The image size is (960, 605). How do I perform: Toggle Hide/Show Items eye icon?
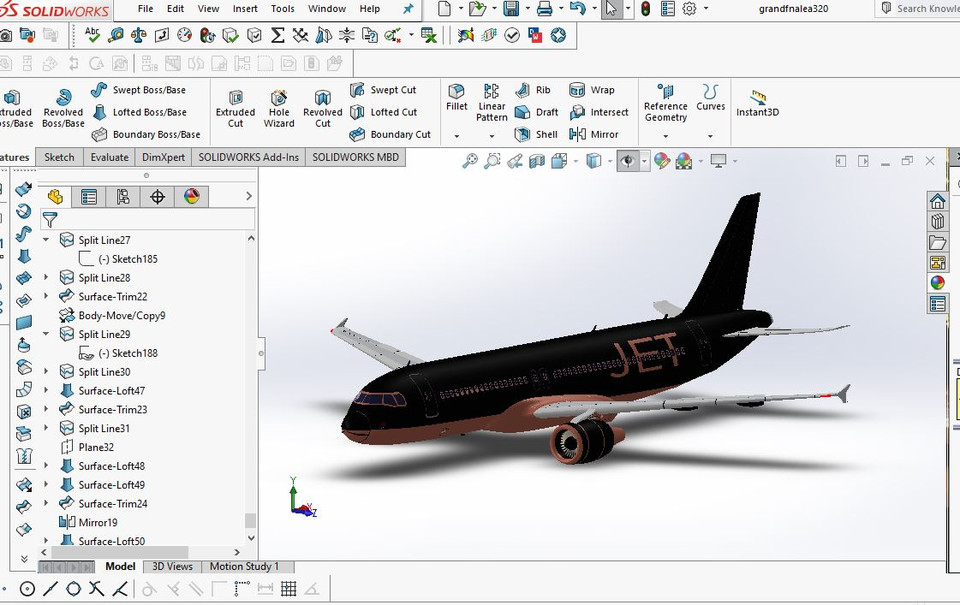pyautogui.click(x=628, y=160)
